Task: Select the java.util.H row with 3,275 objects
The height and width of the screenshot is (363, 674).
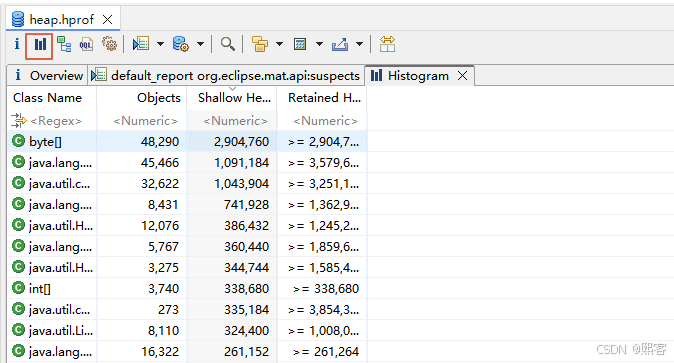Action: click(187, 268)
